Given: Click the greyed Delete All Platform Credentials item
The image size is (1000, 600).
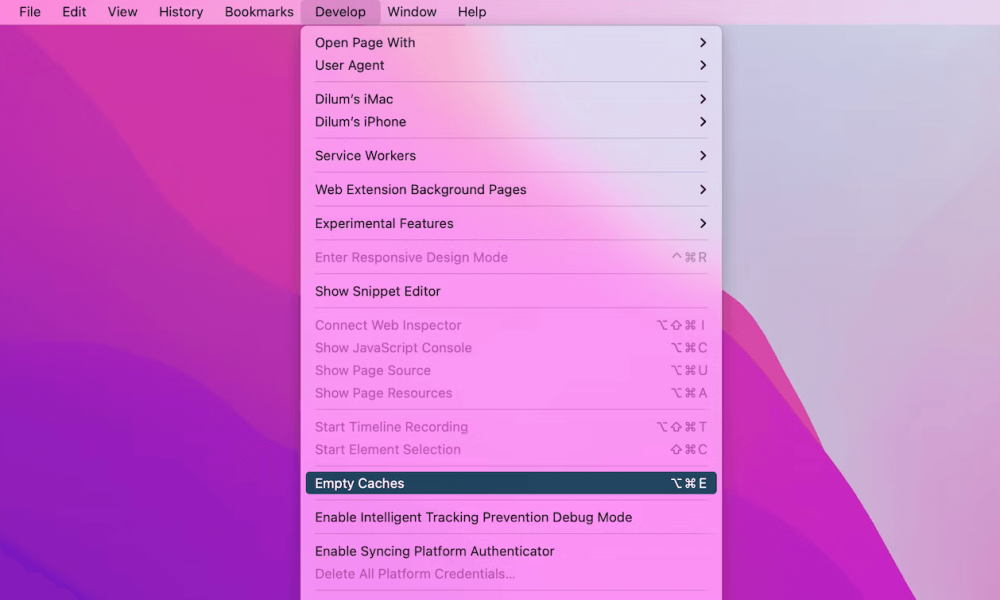Looking at the screenshot, I should [x=511, y=574].
